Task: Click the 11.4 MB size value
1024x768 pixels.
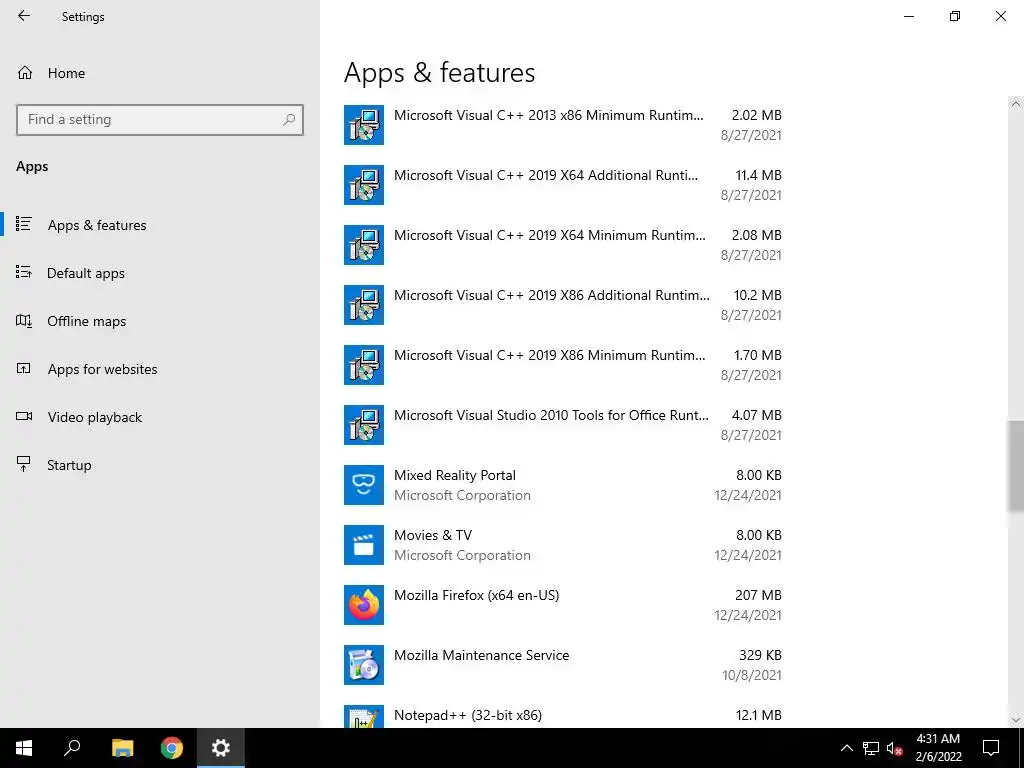Action: tap(758, 175)
